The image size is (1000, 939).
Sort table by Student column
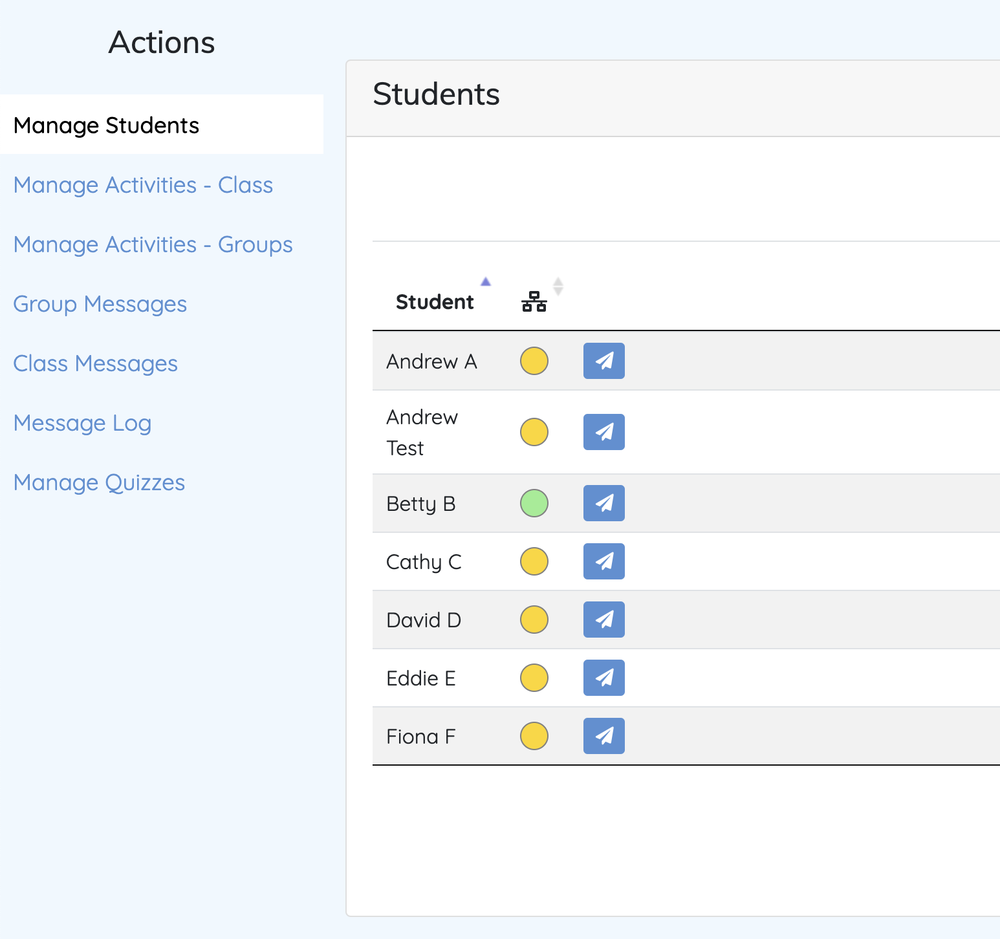(435, 302)
